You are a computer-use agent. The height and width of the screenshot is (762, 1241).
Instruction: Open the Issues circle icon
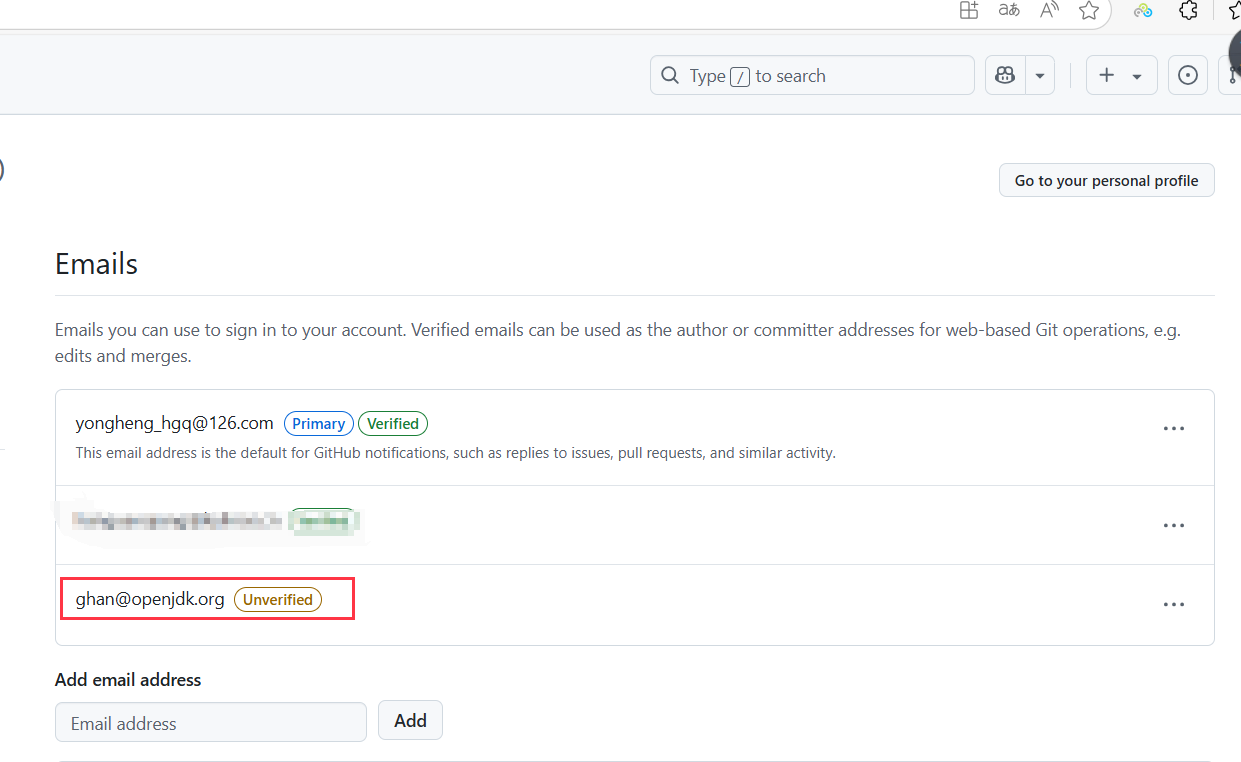click(1188, 75)
